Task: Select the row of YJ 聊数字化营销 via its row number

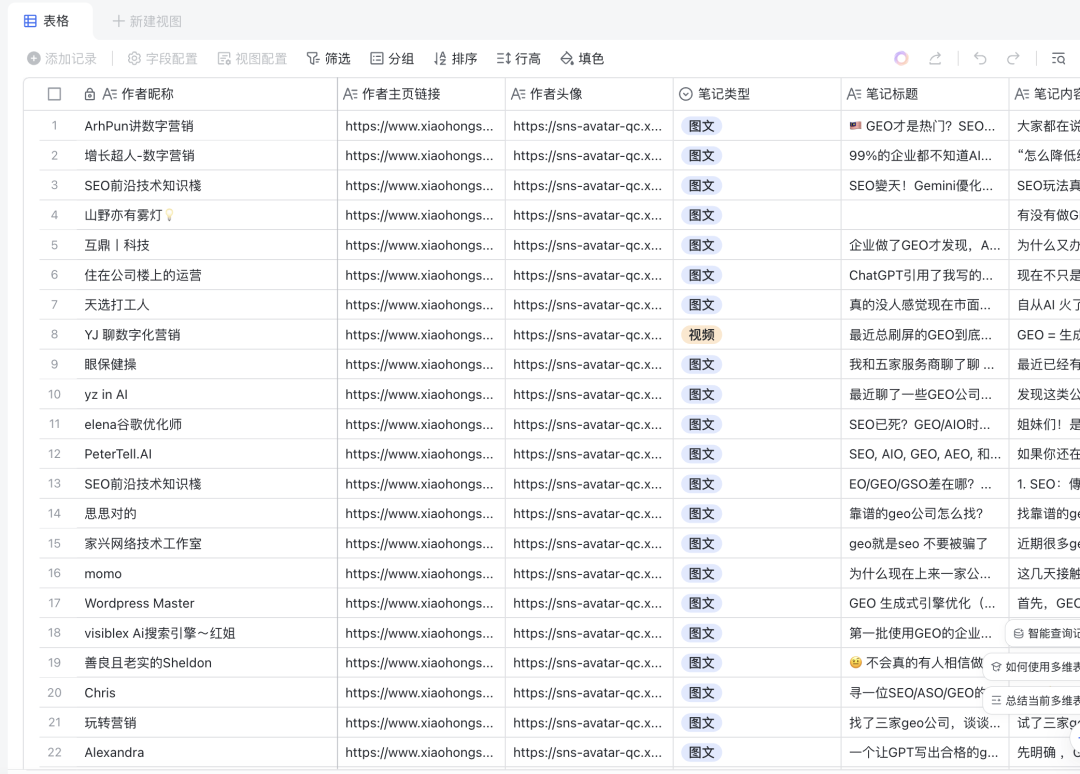Action: click(x=55, y=335)
